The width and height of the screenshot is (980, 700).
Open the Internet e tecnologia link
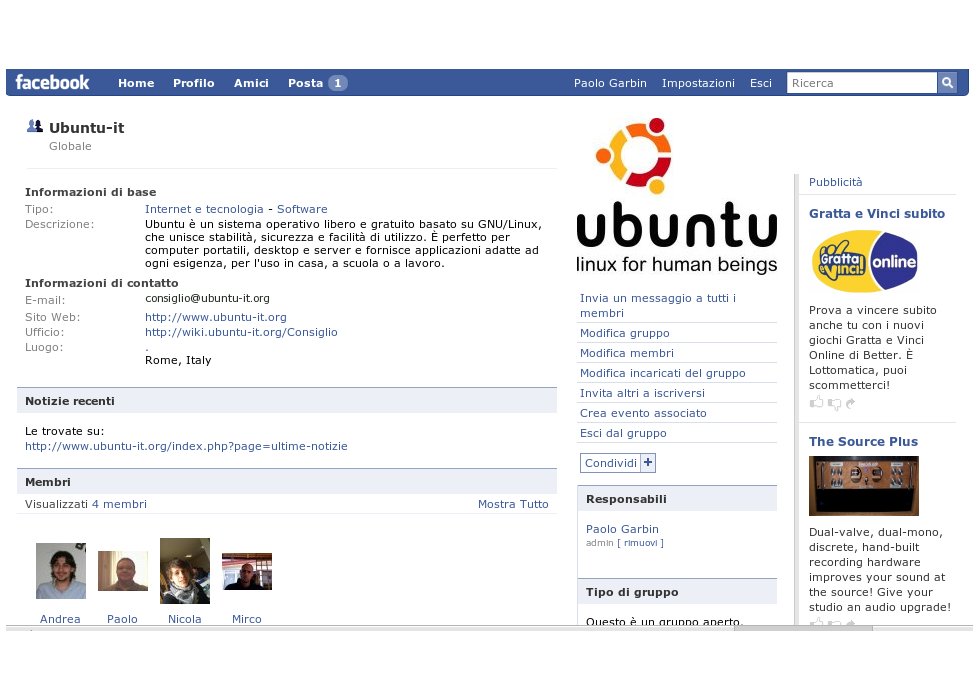click(204, 209)
